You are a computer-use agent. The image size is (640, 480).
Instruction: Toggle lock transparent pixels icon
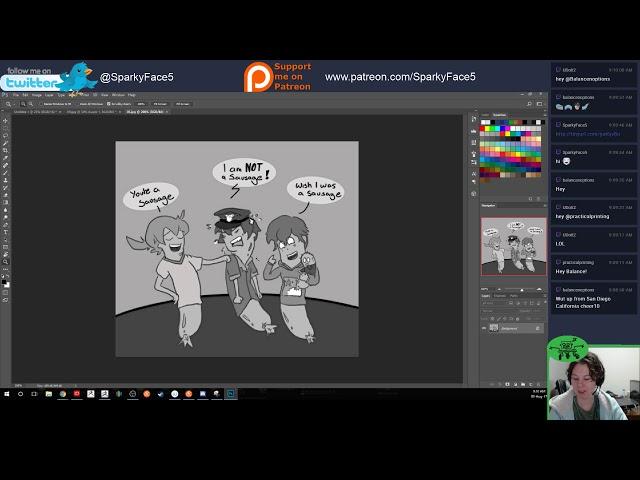tap(492, 319)
